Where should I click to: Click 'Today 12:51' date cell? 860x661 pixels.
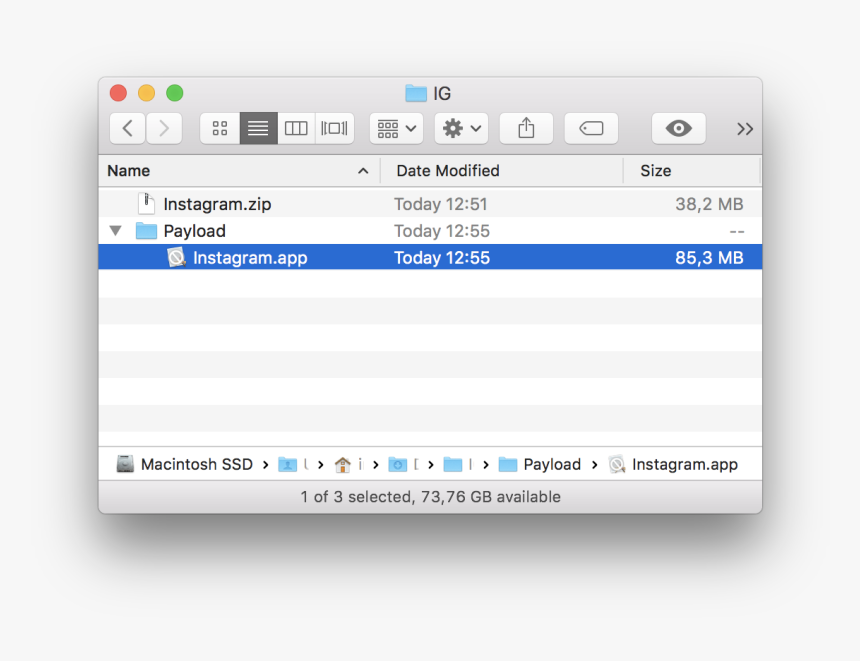[440, 204]
